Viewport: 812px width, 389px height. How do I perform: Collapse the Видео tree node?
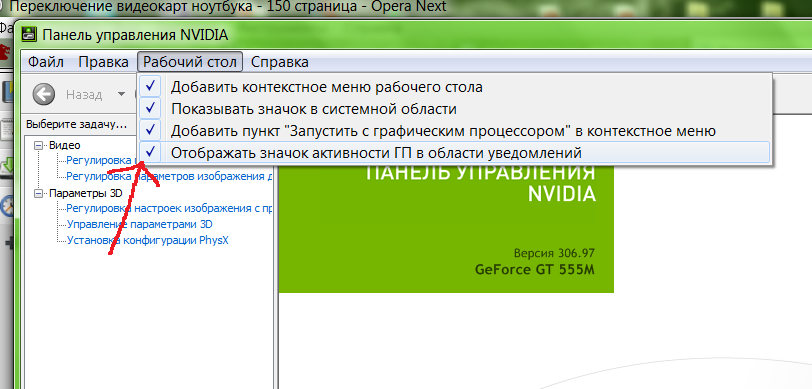click(38, 146)
